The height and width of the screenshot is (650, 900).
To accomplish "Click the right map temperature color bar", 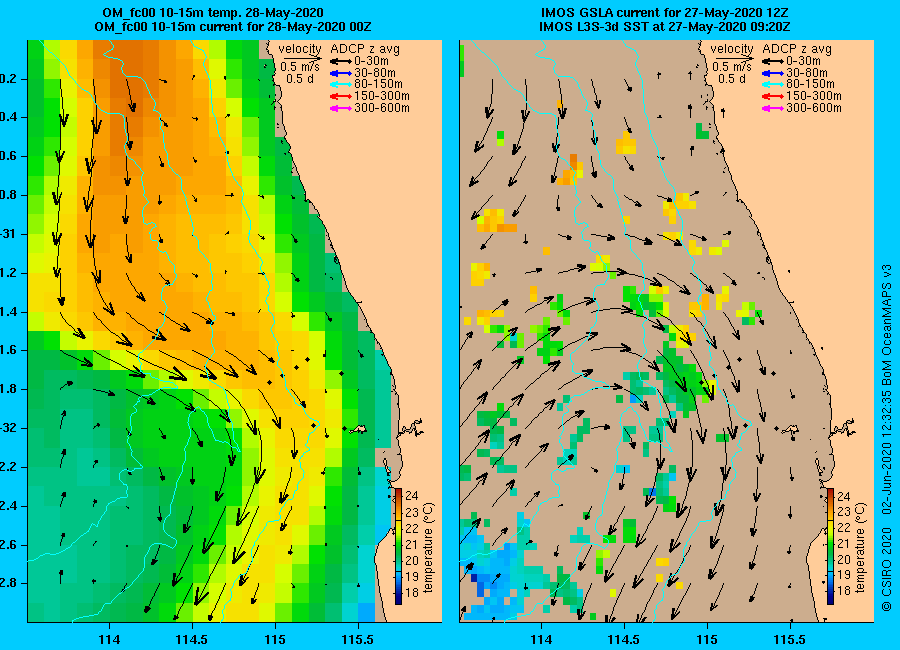I will point(831,546).
